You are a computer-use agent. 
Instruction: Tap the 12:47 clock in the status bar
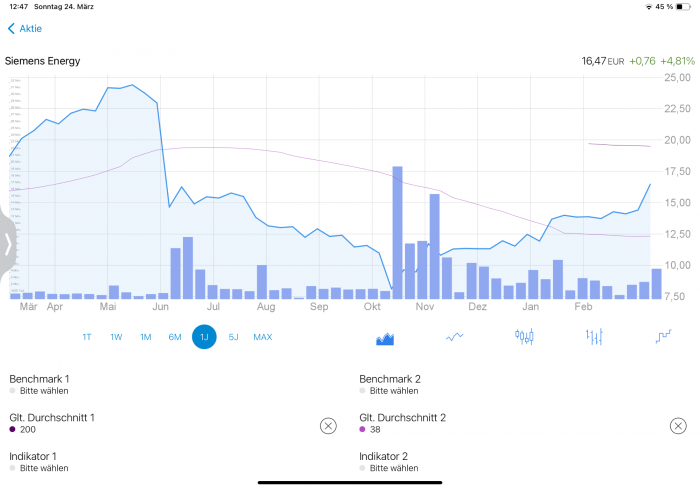coord(18,7)
